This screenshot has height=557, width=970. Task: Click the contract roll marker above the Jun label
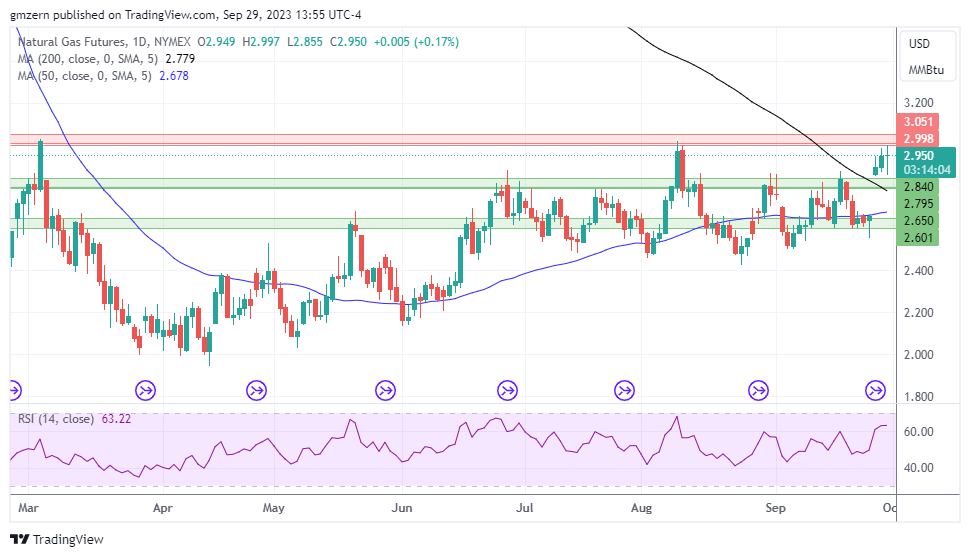coord(385,391)
